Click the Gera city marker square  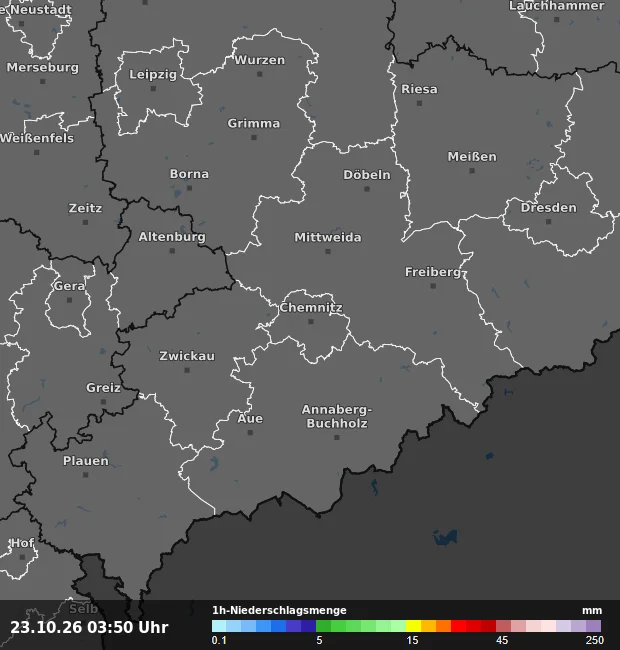coord(69,300)
